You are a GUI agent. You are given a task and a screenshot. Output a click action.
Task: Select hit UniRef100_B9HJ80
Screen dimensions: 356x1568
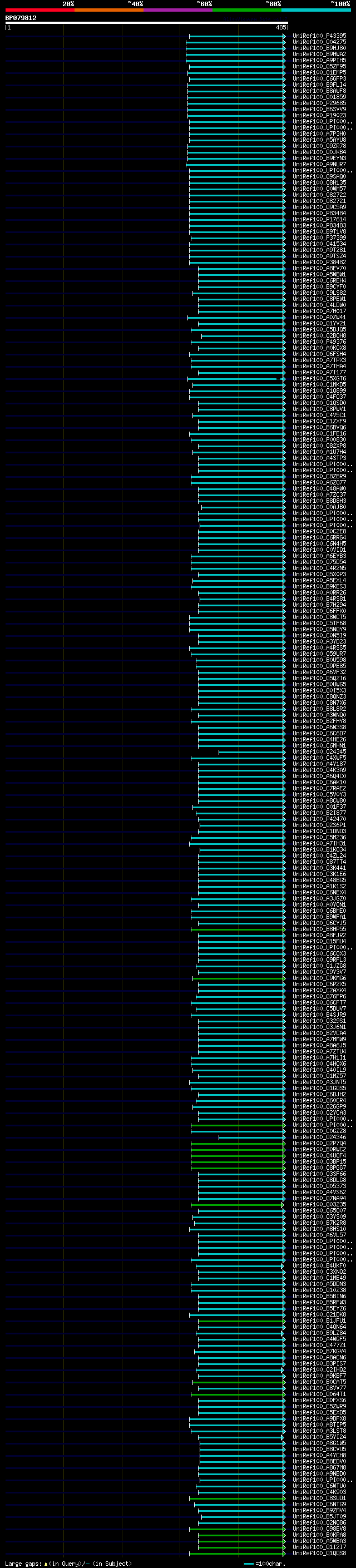point(319,48)
